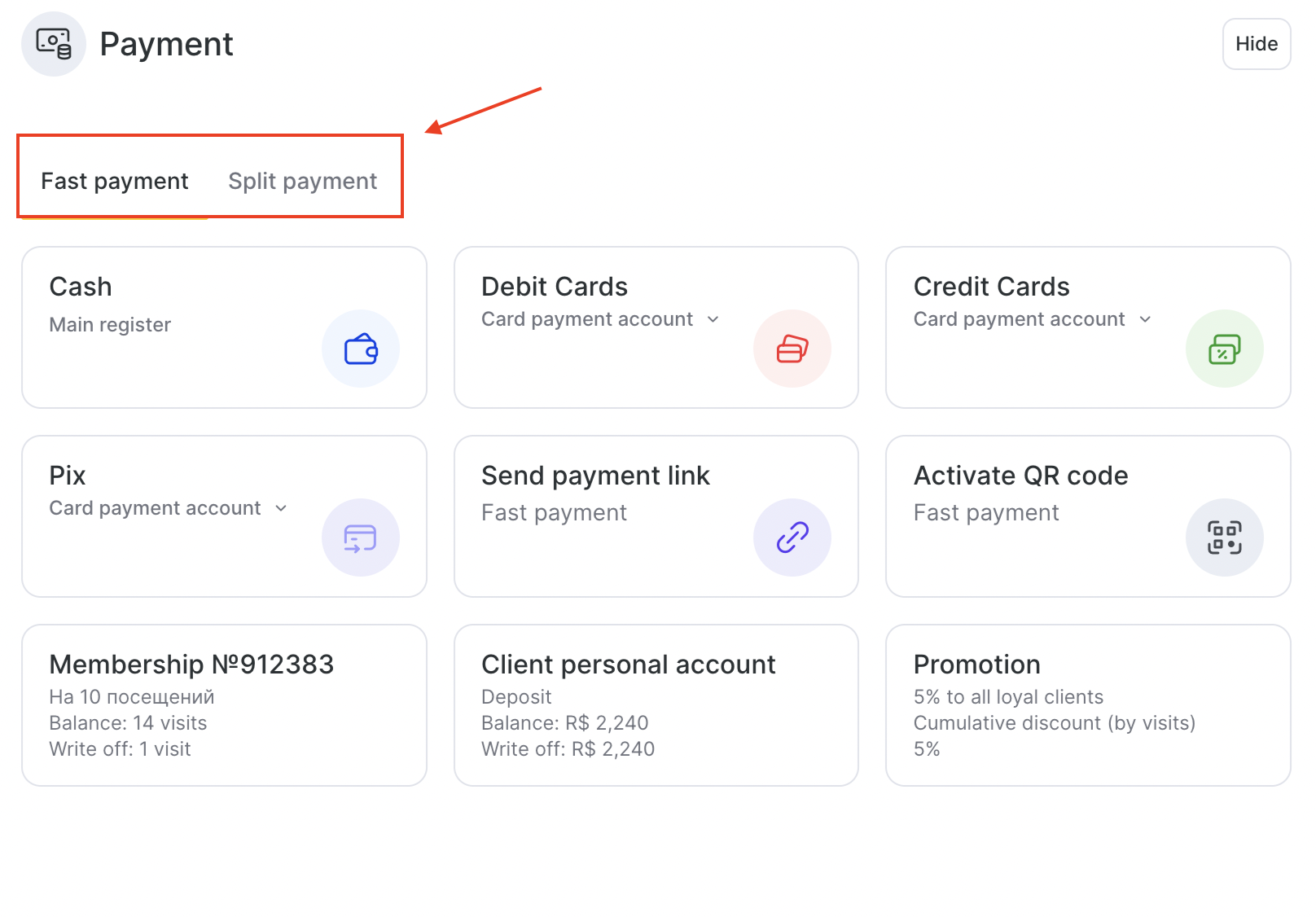Choose the Activate QR code title
Image resolution: width=1316 pixels, height=917 pixels.
[x=1020, y=476]
